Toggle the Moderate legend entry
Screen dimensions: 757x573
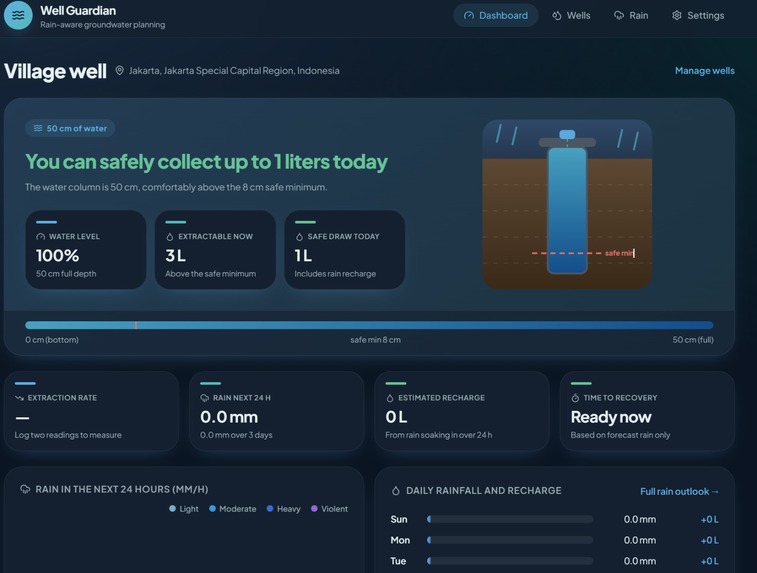(x=233, y=509)
